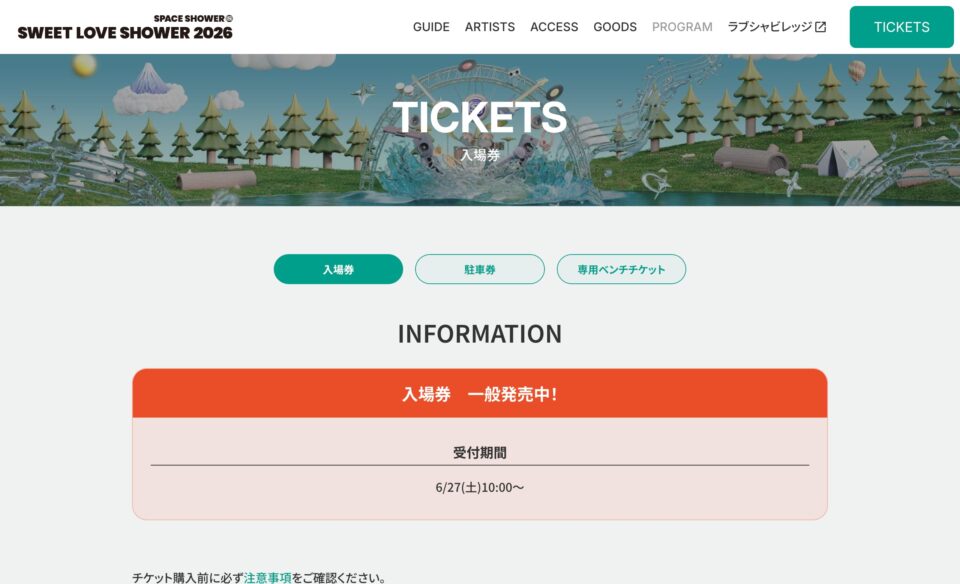Select the 入場券 ticket tab
Screen dimensions: 960x584
tap(338, 269)
